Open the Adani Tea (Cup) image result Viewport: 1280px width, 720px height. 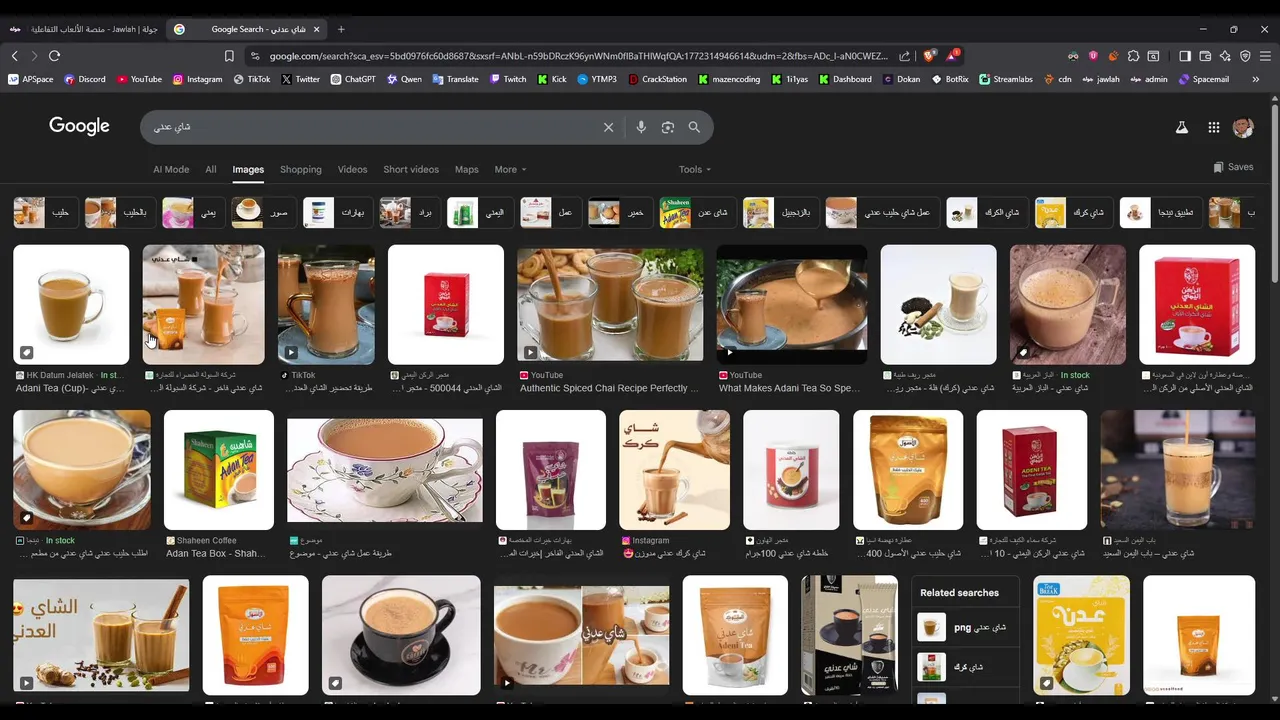click(x=71, y=304)
